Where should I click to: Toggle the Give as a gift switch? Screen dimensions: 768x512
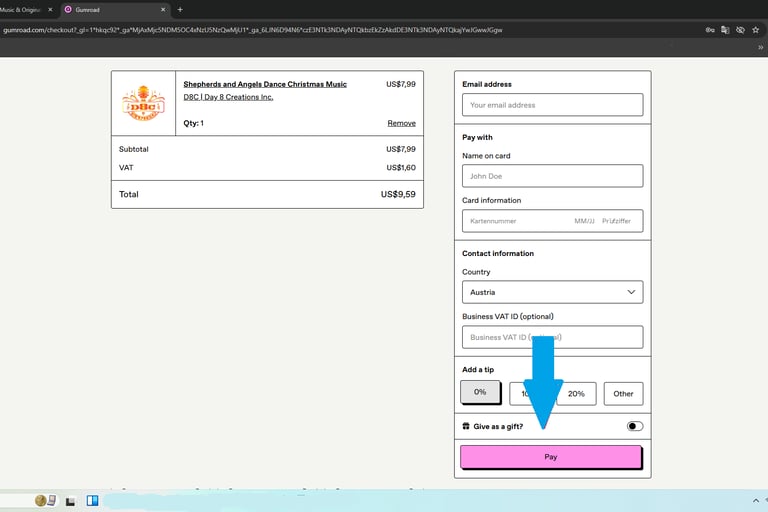click(635, 426)
